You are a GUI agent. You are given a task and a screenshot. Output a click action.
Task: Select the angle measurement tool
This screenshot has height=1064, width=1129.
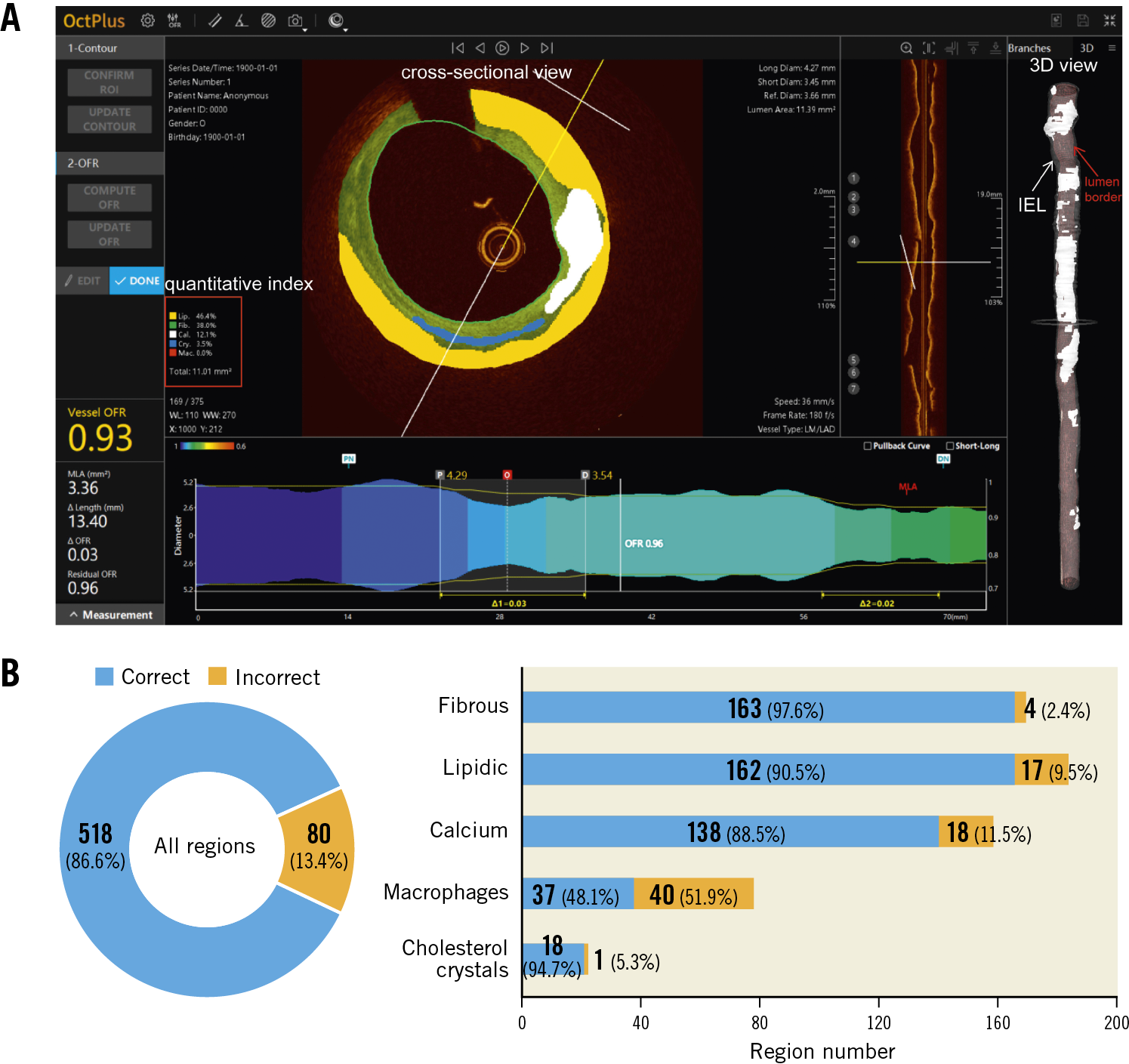coord(242,21)
